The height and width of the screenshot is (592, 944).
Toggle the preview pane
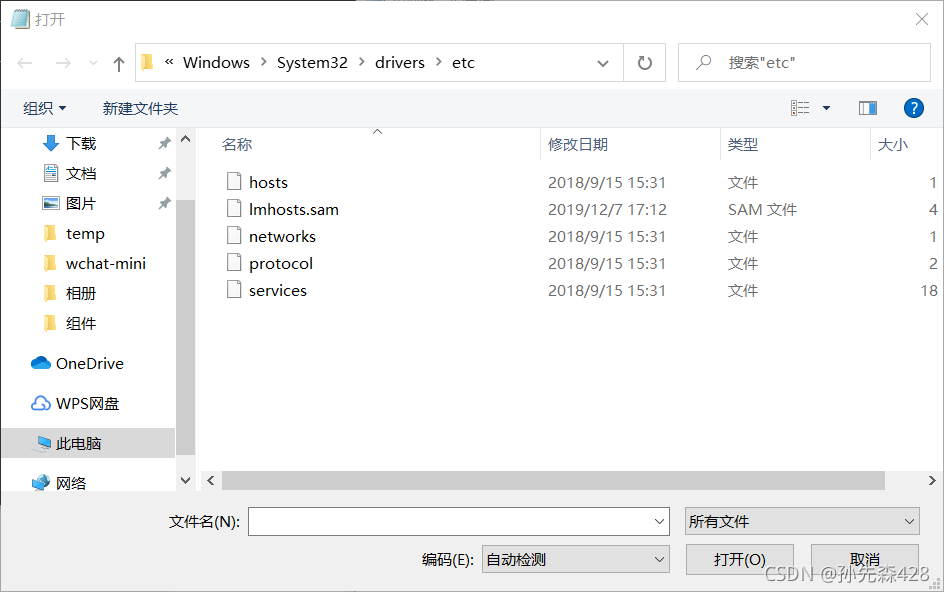click(868, 108)
